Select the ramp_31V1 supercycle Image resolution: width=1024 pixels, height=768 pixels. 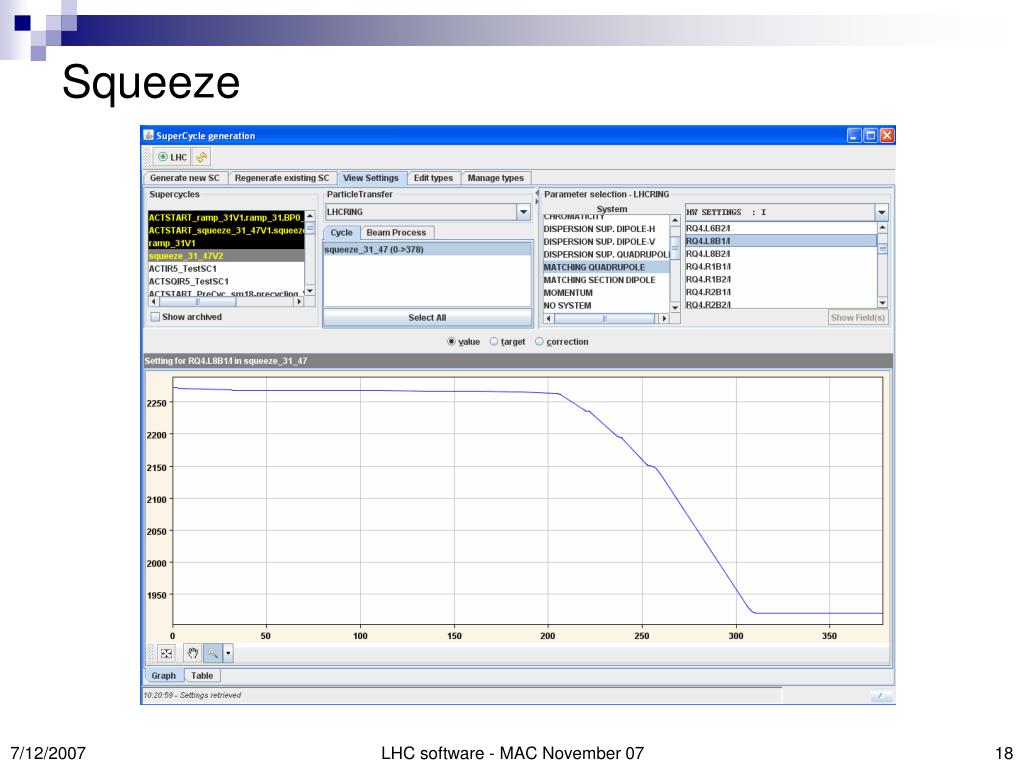coord(226,243)
